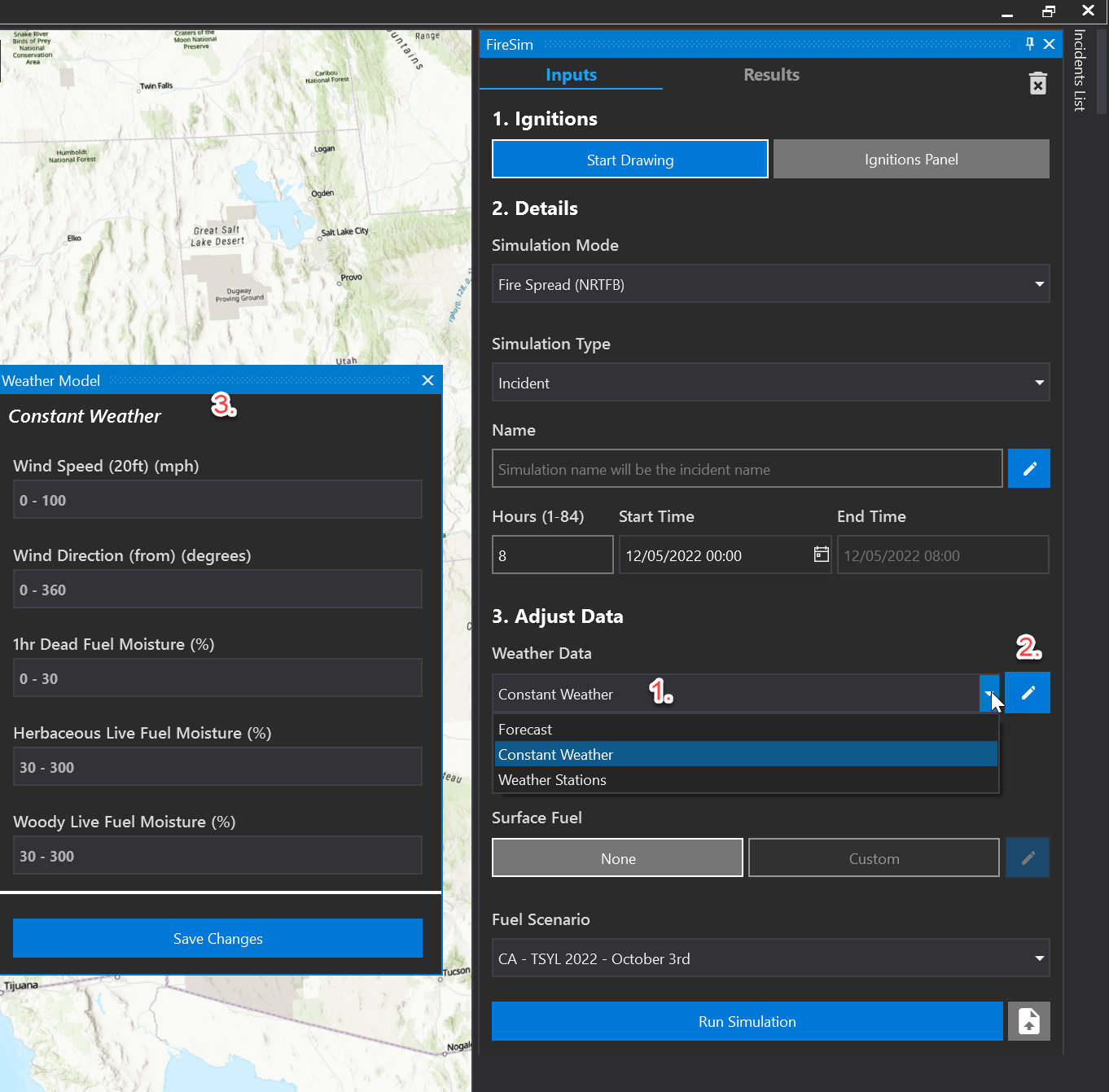
Task: Click the Wind Speed input field
Action: click(217, 500)
